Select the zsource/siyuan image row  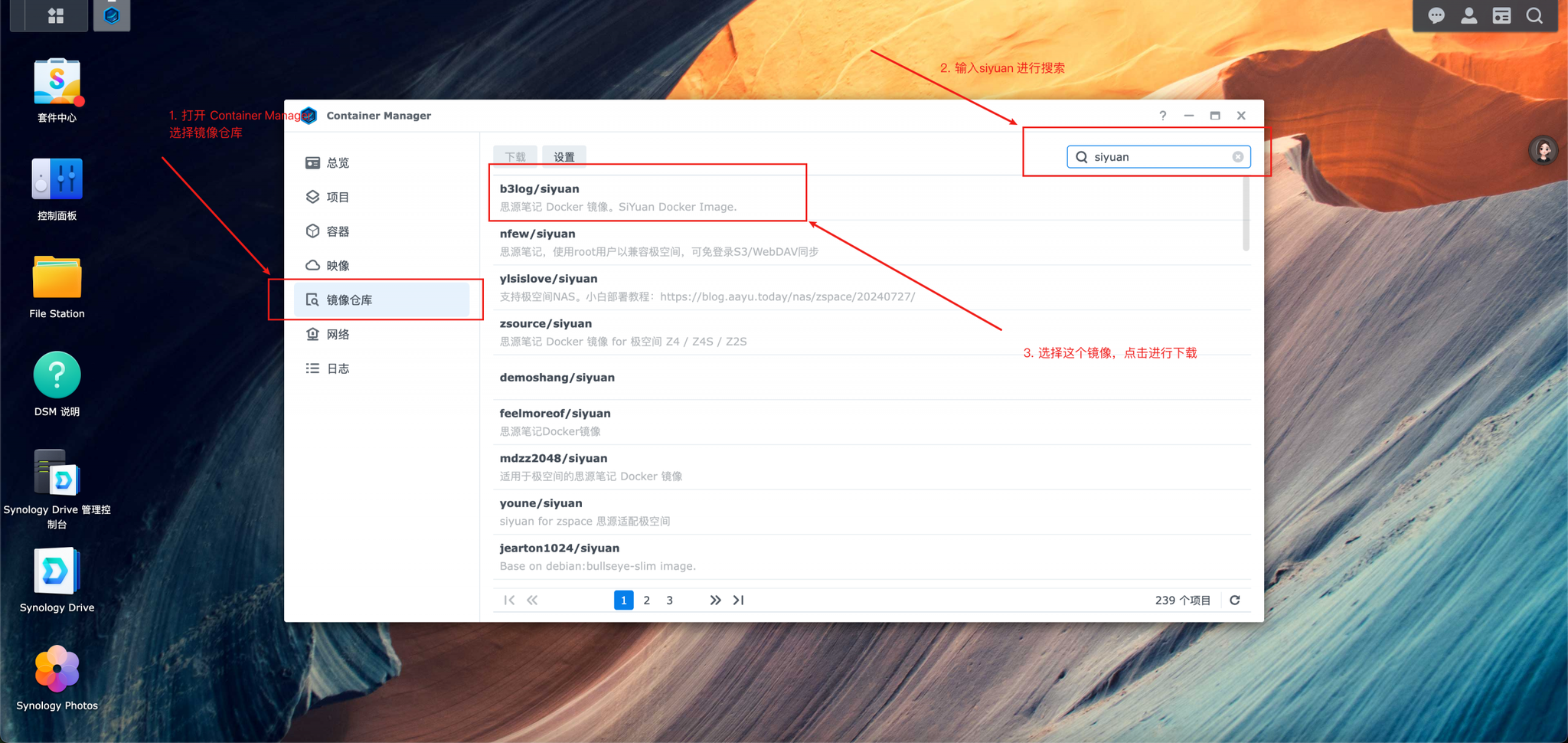(871, 332)
